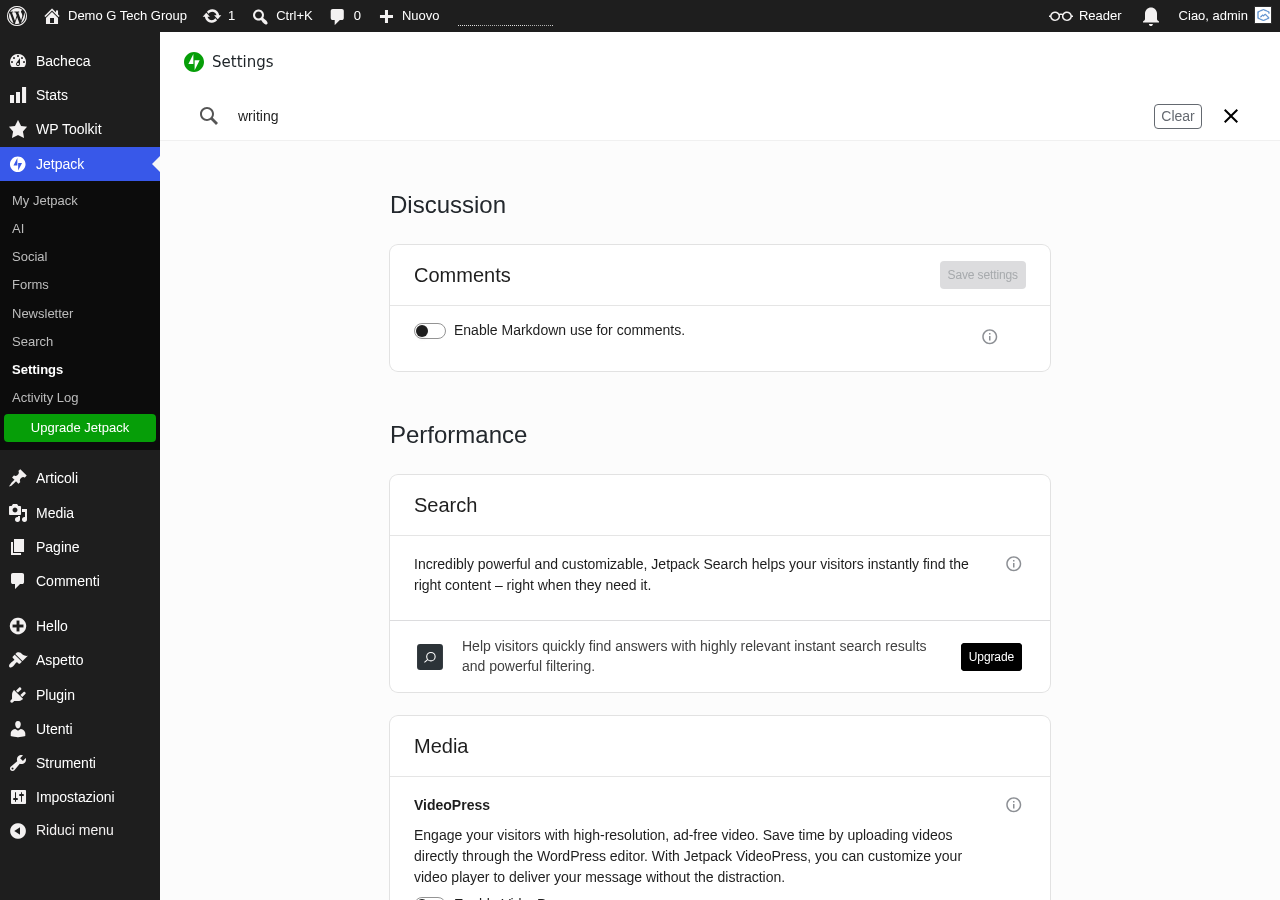Click the home icon for Demo G Tech Group

(52, 16)
